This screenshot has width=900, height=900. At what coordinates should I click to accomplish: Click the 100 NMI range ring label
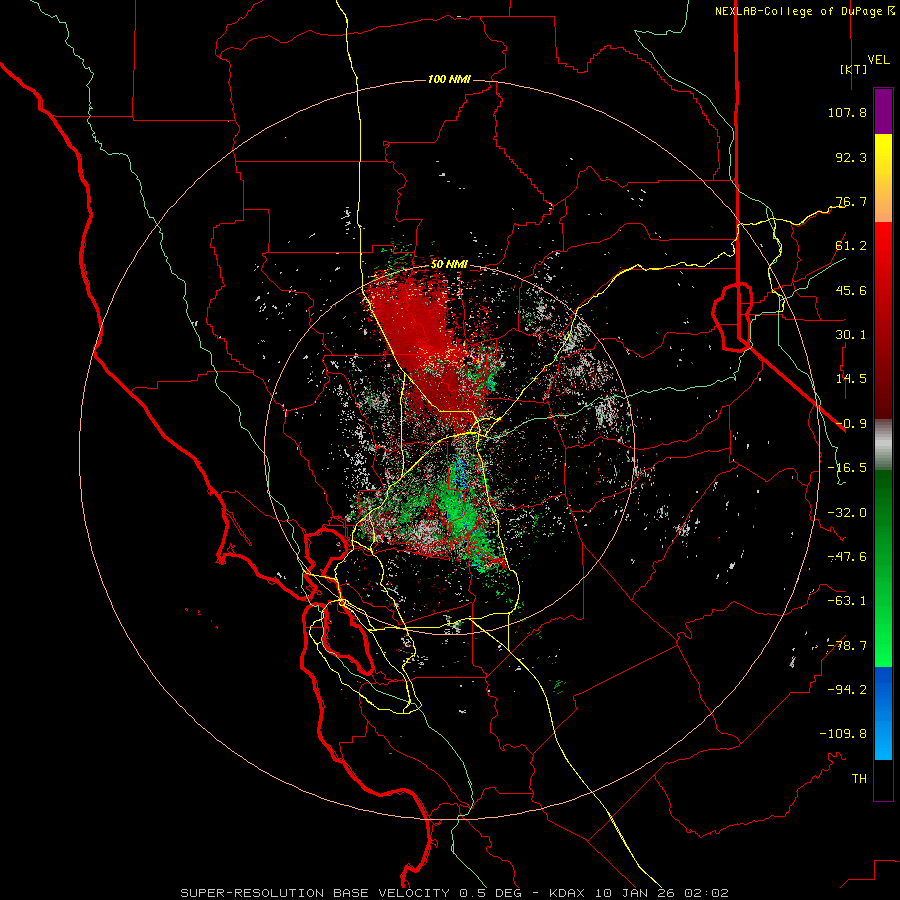(x=449, y=79)
